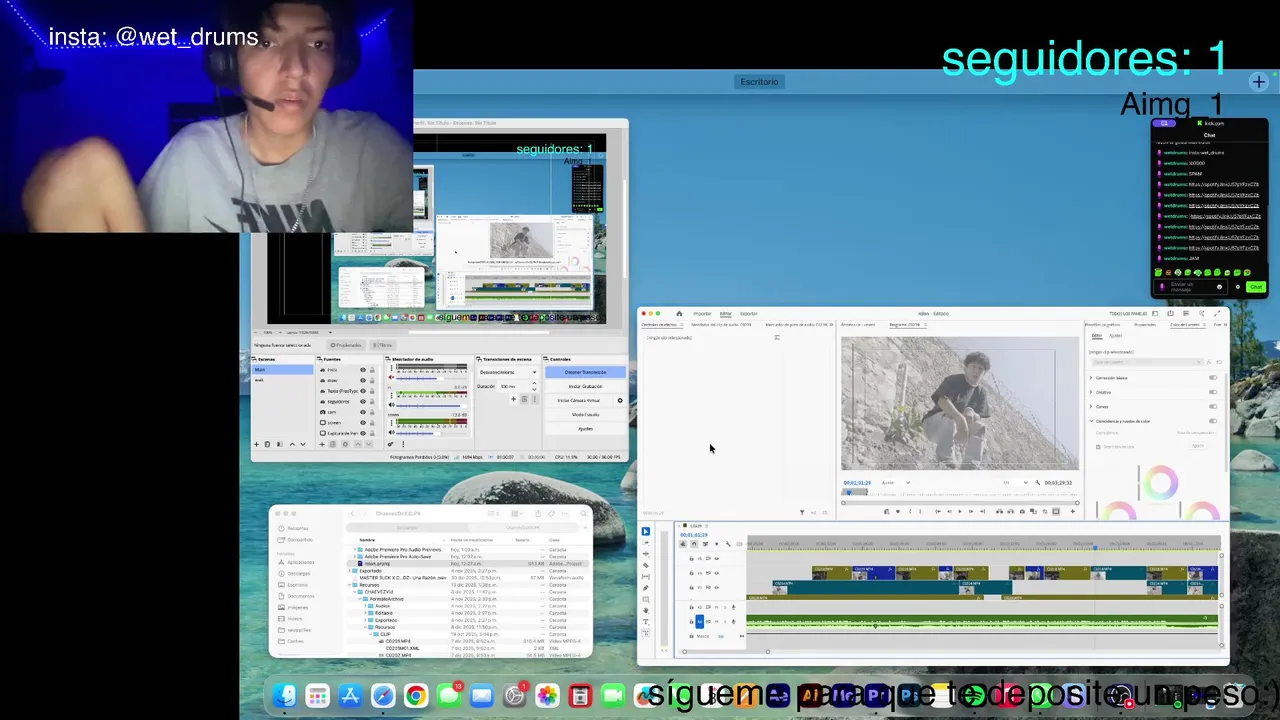The height and width of the screenshot is (720, 1280).
Task: Switch to the Importar tab in Premiere
Action: (702, 313)
